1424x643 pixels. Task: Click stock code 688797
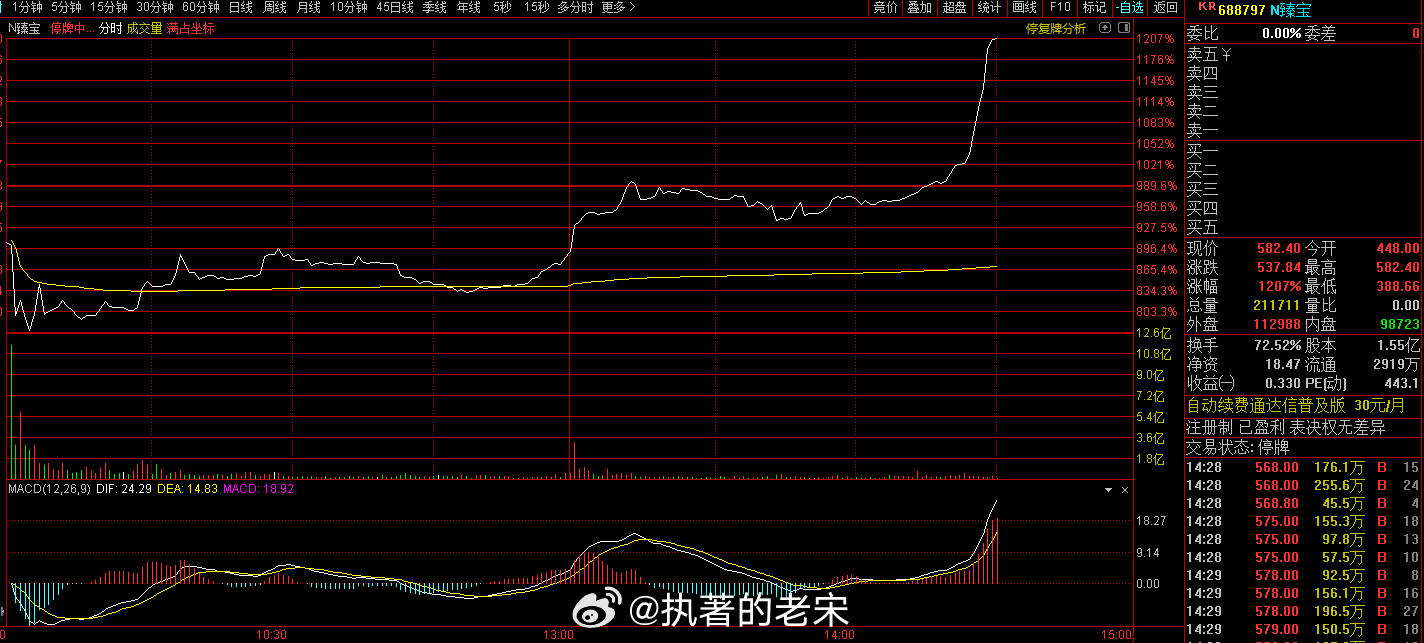[x=1241, y=10]
